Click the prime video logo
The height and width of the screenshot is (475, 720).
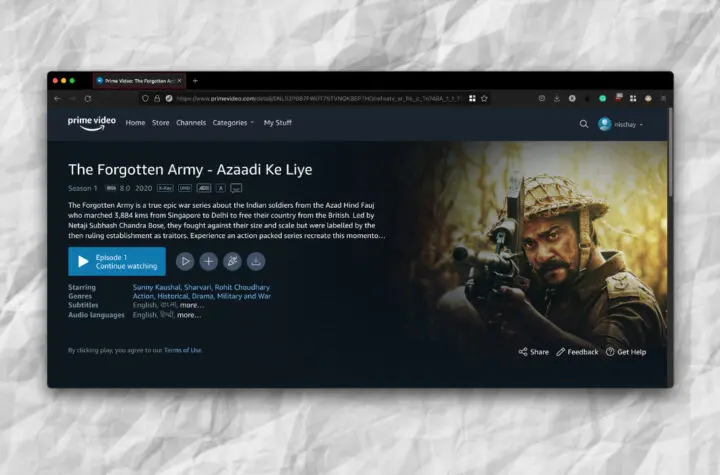click(x=92, y=123)
